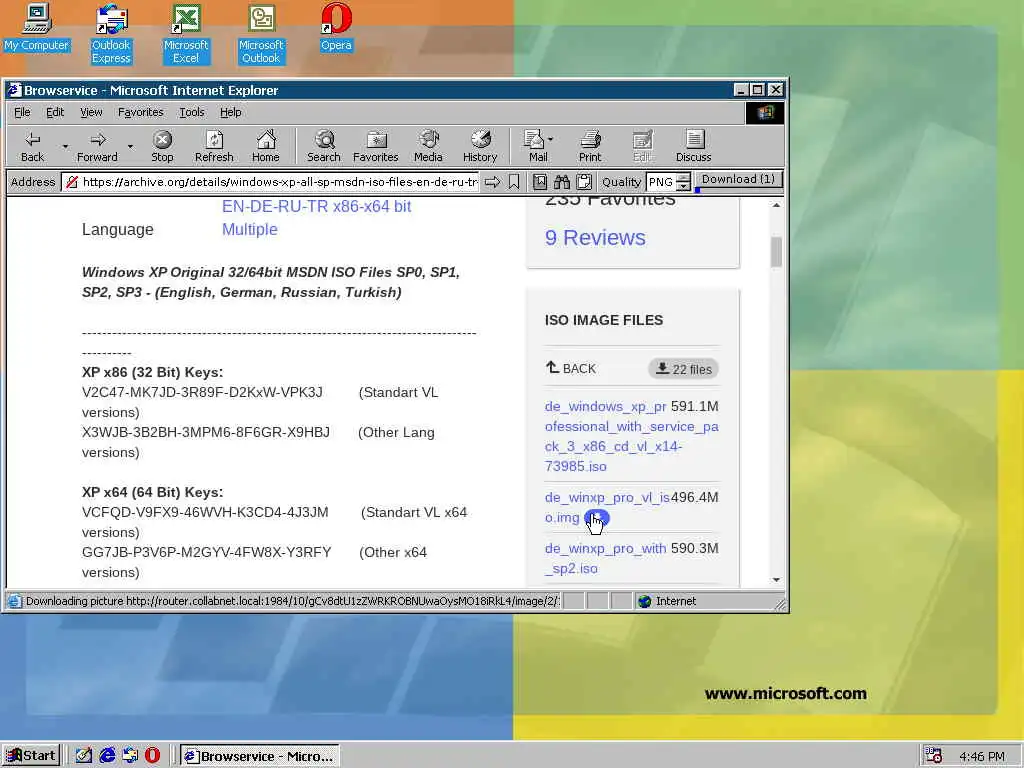This screenshot has width=1024, height=768.
Task: Click the Windows flag logo throbber
Action: 765,112
